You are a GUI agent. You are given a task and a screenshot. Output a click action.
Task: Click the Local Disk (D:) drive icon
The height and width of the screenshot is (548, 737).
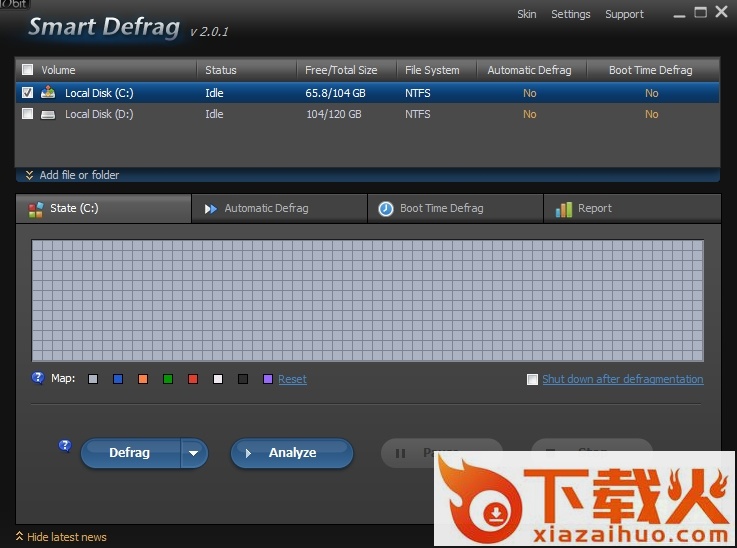pyautogui.click(x=48, y=114)
